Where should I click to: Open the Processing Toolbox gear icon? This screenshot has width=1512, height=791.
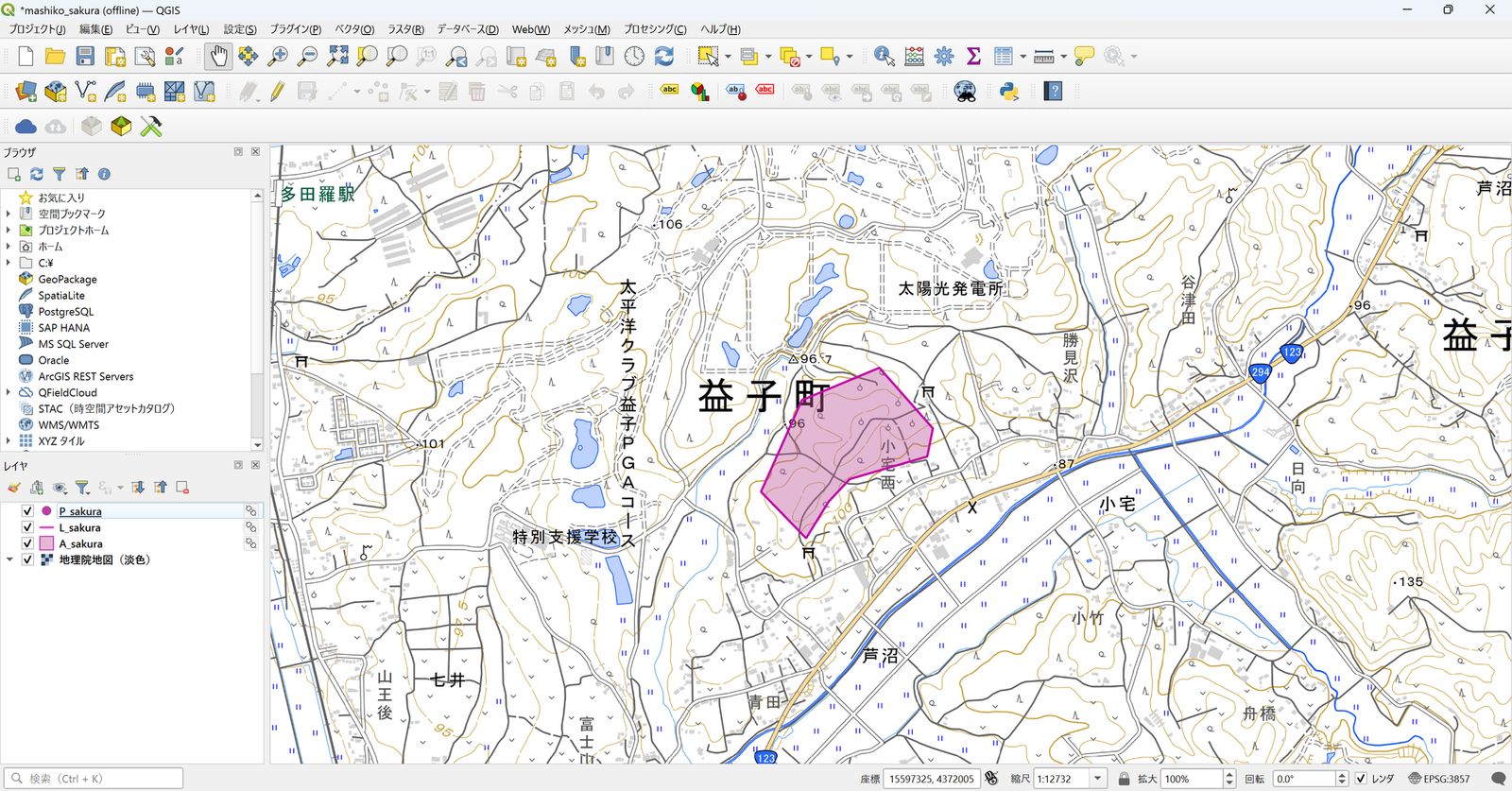944,57
